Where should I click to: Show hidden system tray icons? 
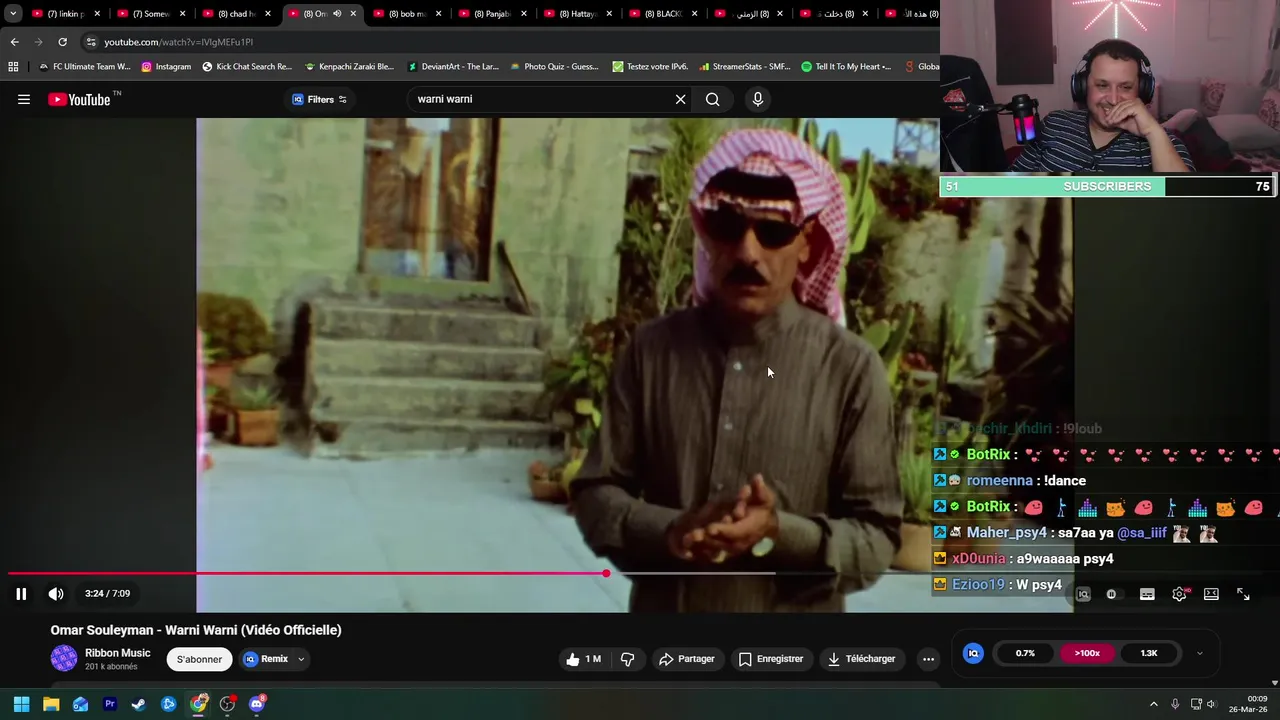tap(1153, 704)
